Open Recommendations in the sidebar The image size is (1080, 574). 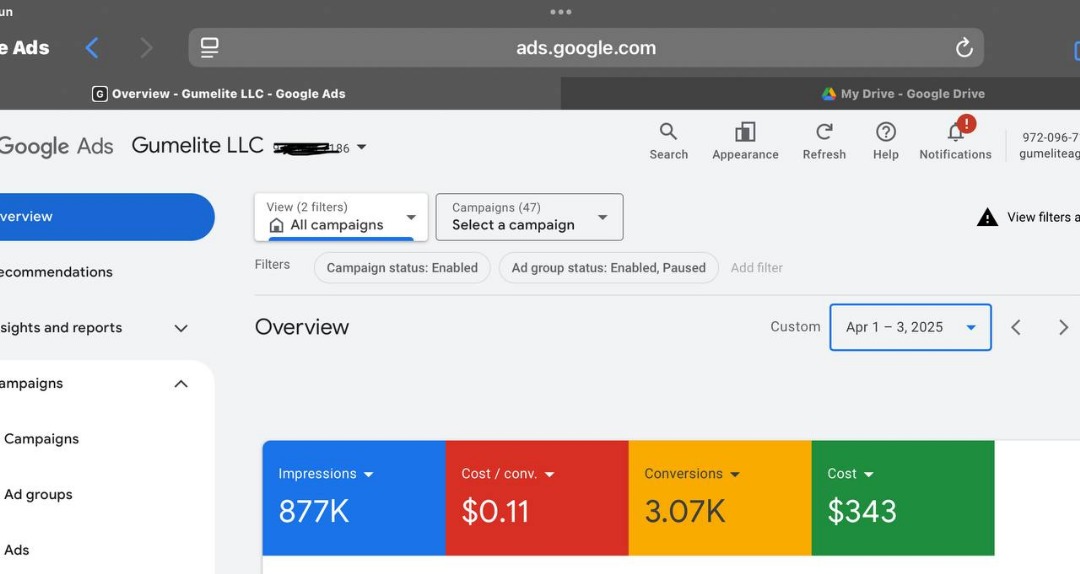click(x=56, y=272)
